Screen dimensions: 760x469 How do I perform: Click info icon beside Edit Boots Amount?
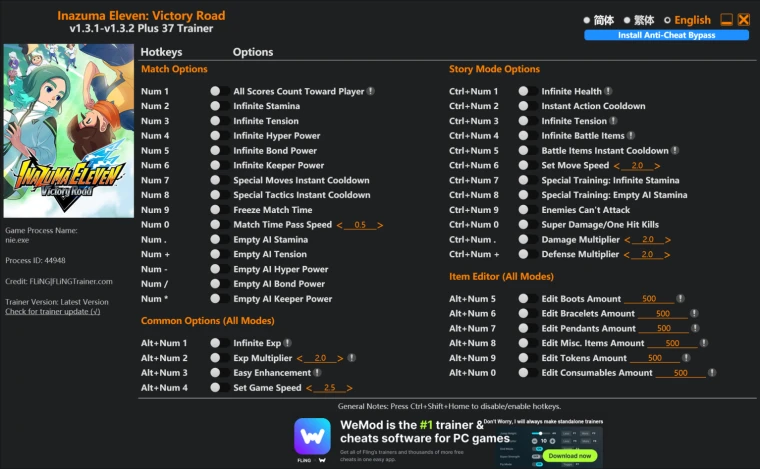[680, 299]
